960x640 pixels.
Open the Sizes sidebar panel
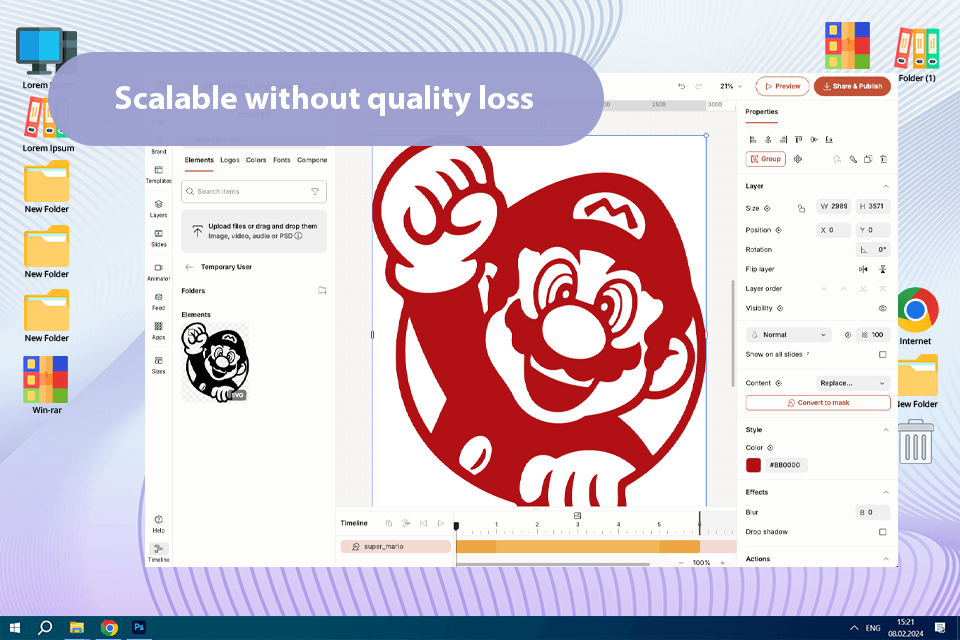tap(159, 366)
